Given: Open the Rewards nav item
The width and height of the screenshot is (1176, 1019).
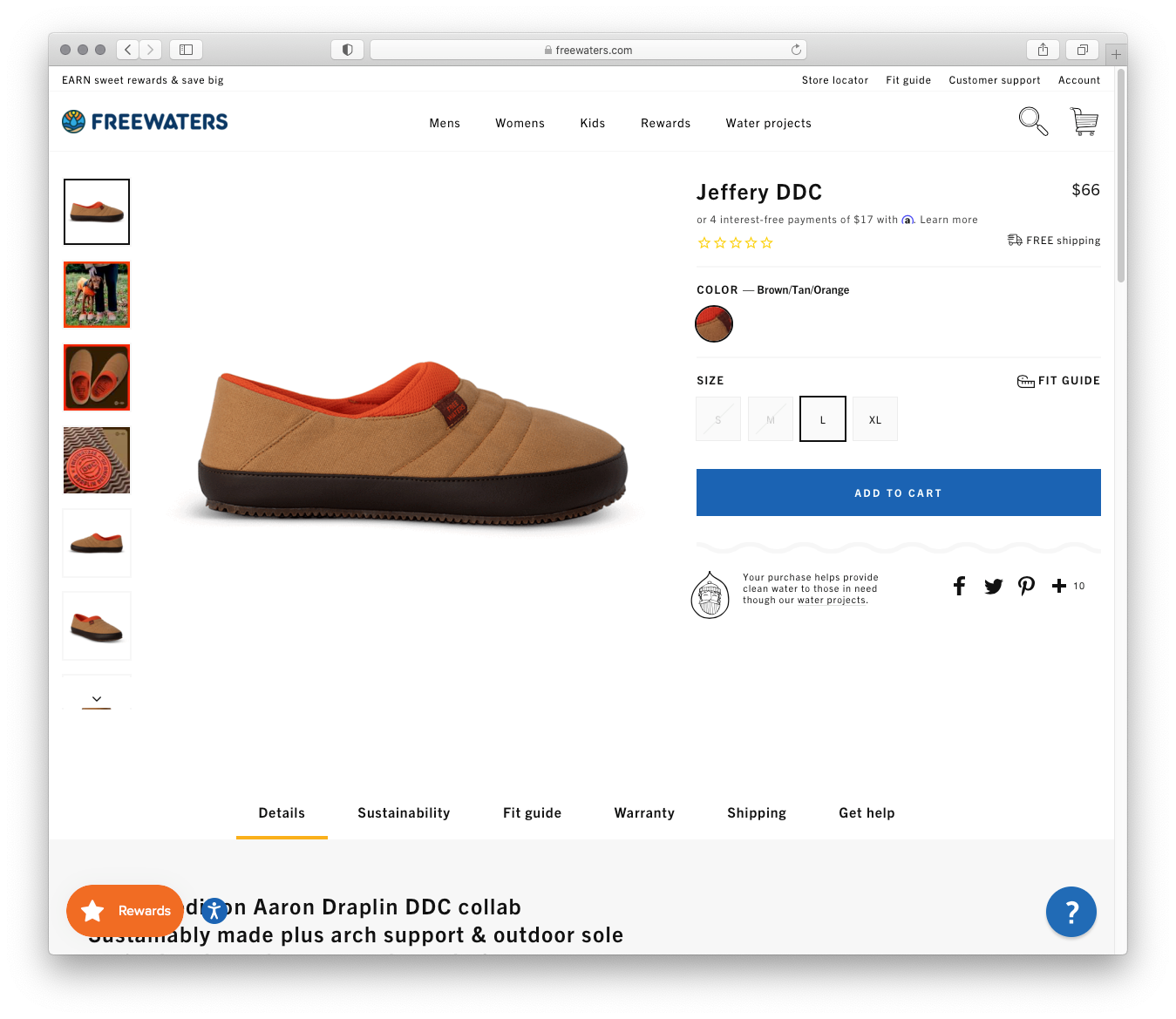Looking at the screenshot, I should [x=666, y=123].
